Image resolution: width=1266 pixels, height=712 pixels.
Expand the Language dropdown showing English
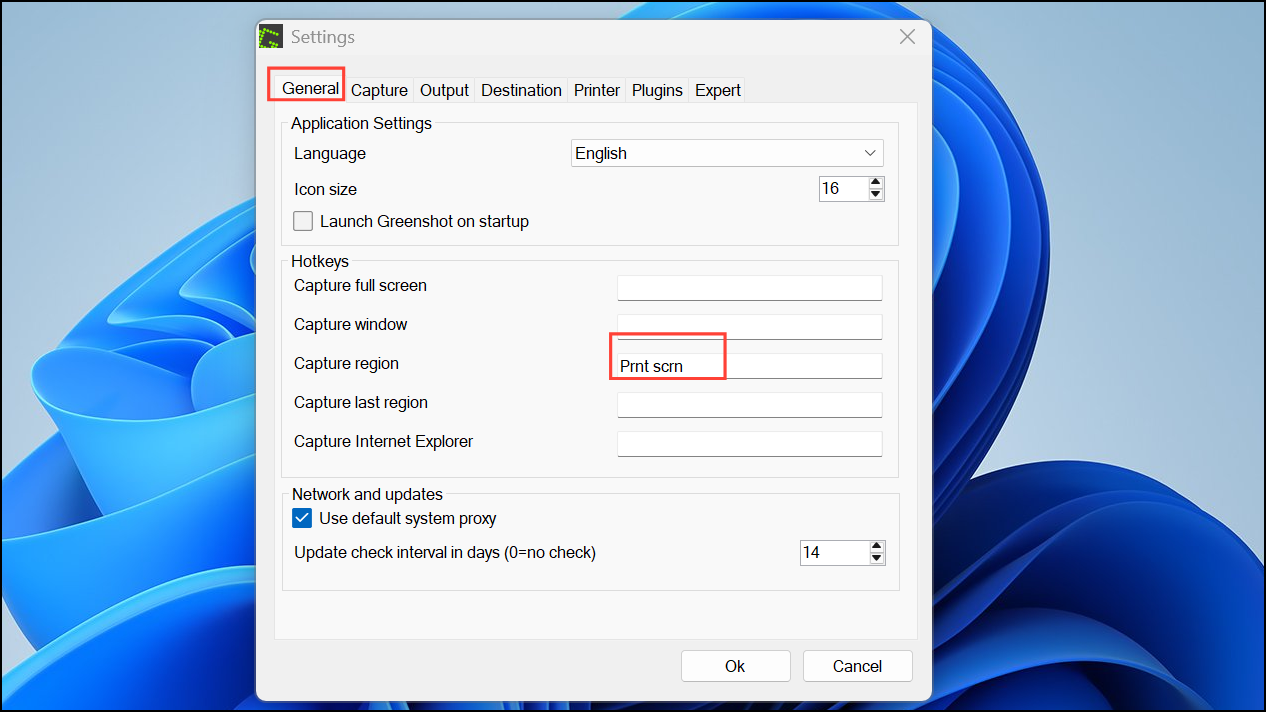point(727,153)
